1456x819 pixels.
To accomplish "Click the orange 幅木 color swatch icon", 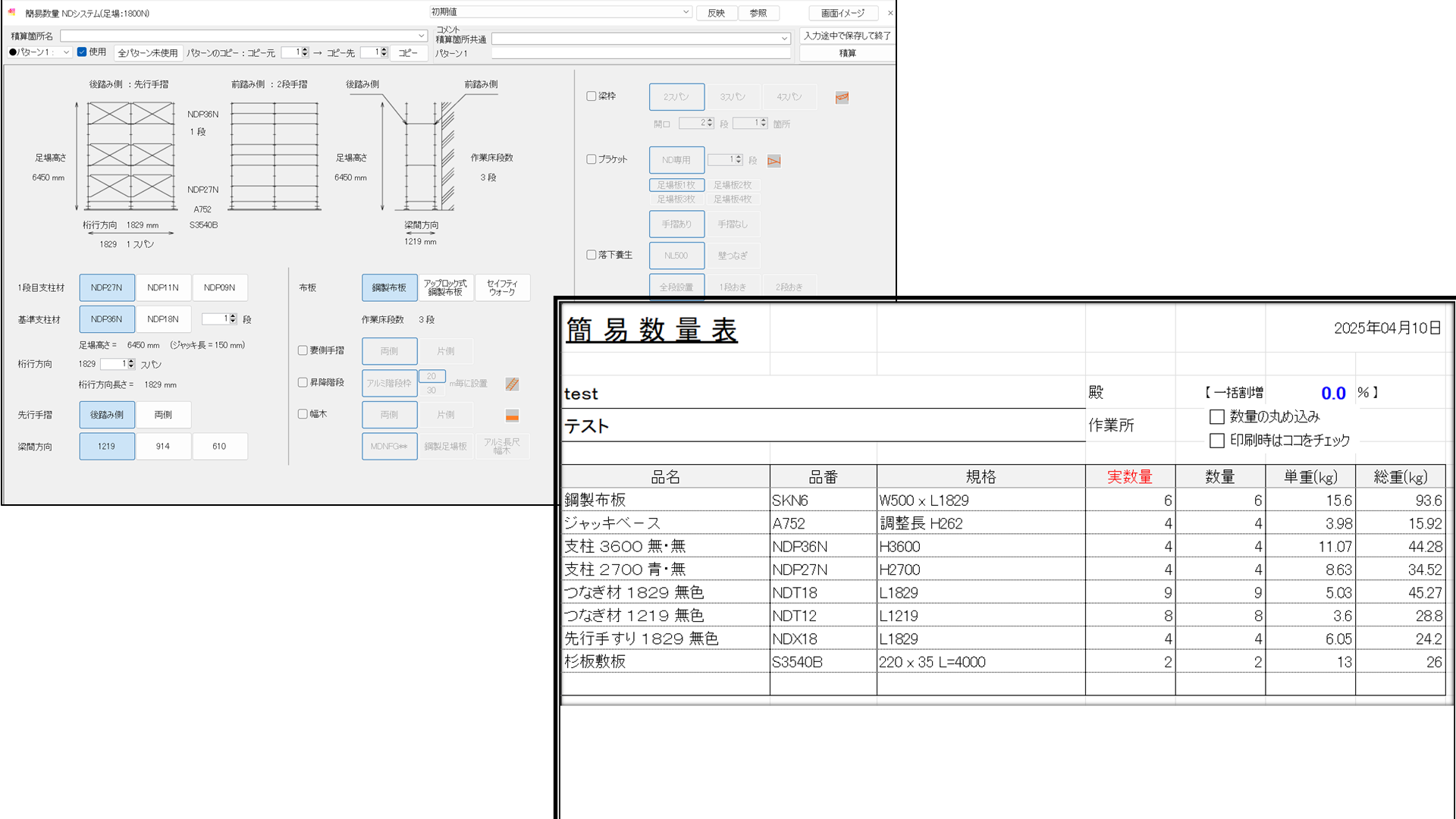I will pos(513,416).
